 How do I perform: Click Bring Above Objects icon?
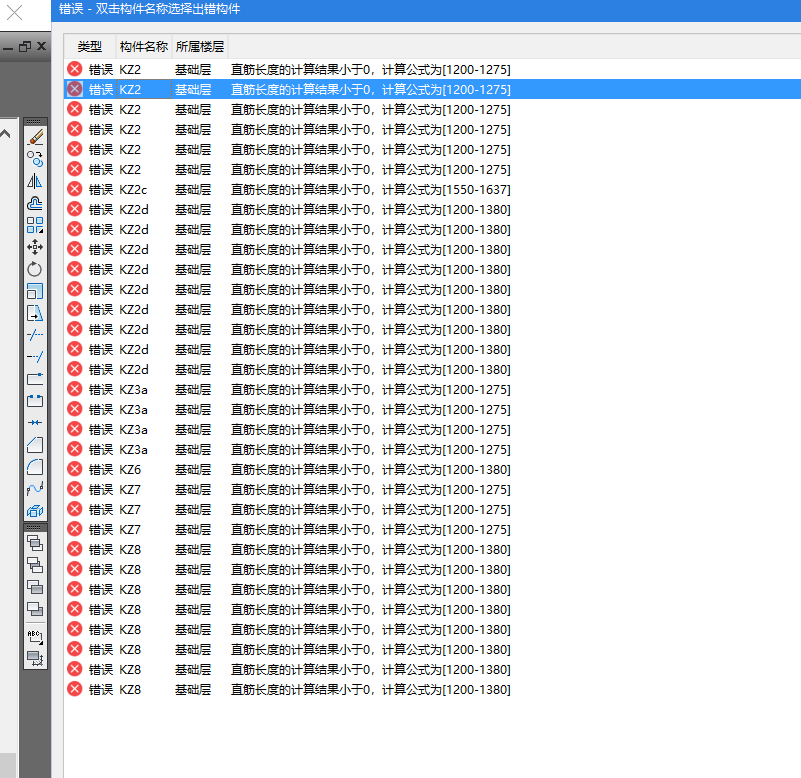point(35,587)
